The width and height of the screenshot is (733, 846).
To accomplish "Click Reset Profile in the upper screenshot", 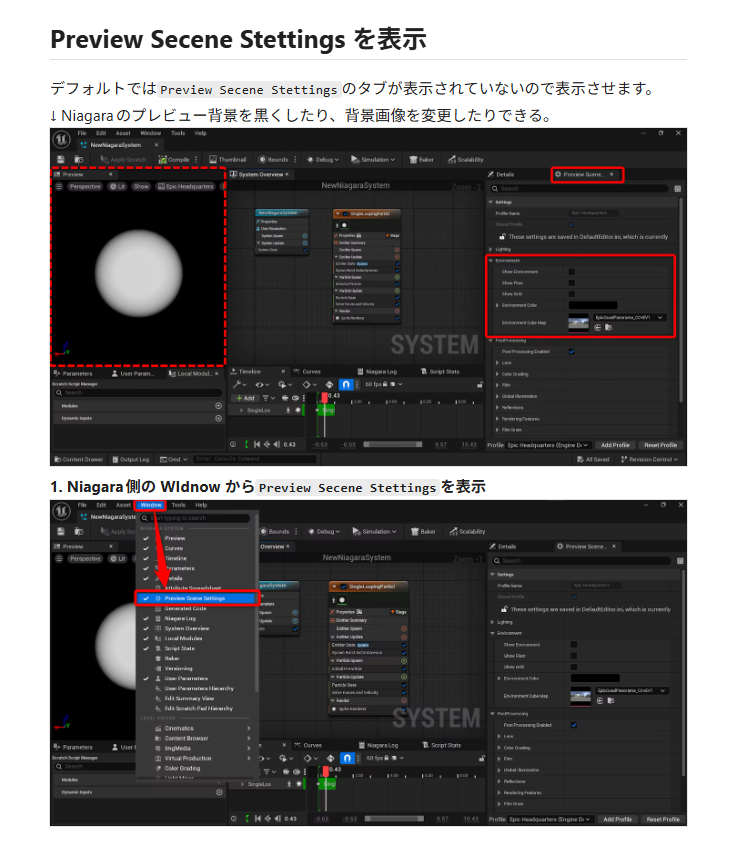I will click(660, 445).
